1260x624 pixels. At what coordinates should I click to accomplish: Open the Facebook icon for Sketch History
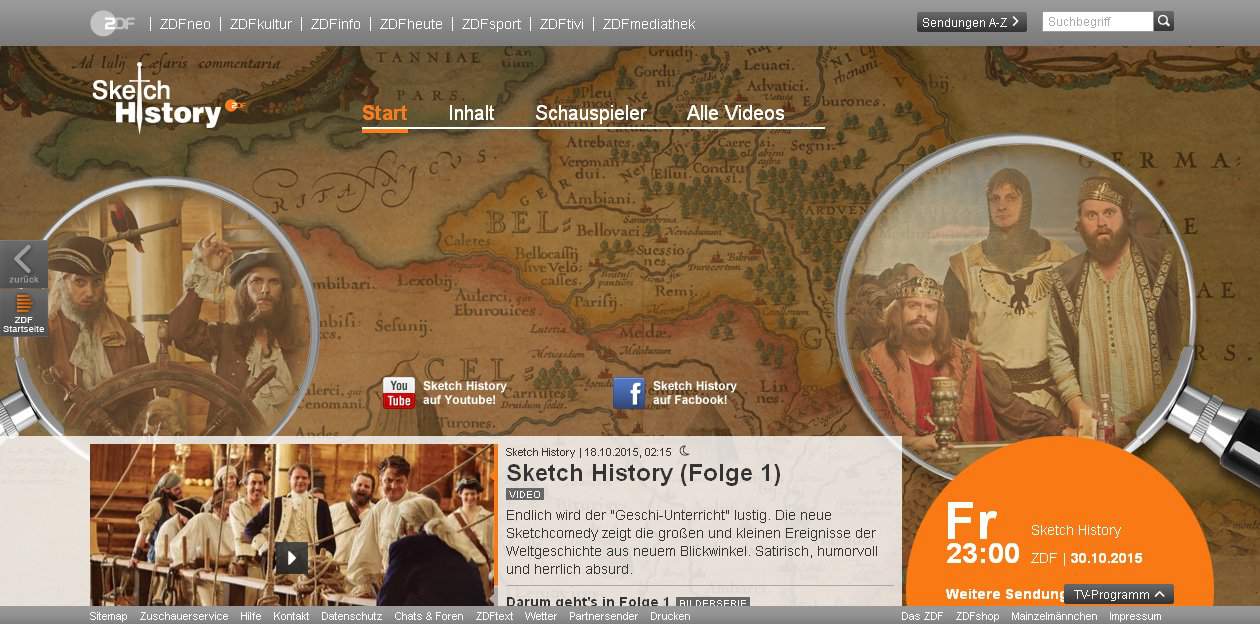pos(629,393)
